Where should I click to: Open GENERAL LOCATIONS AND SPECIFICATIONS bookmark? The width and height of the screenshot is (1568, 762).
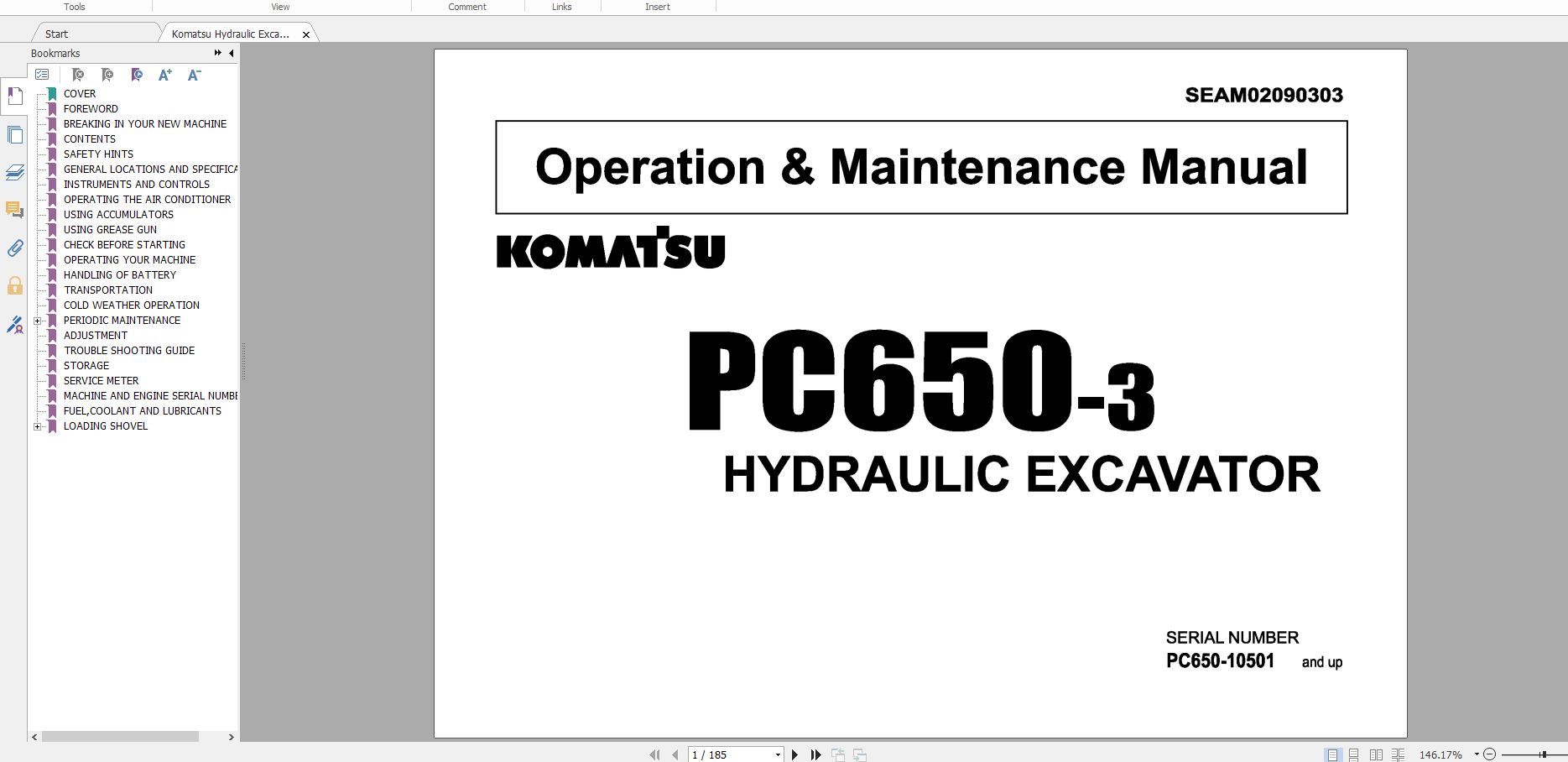[x=150, y=170]
